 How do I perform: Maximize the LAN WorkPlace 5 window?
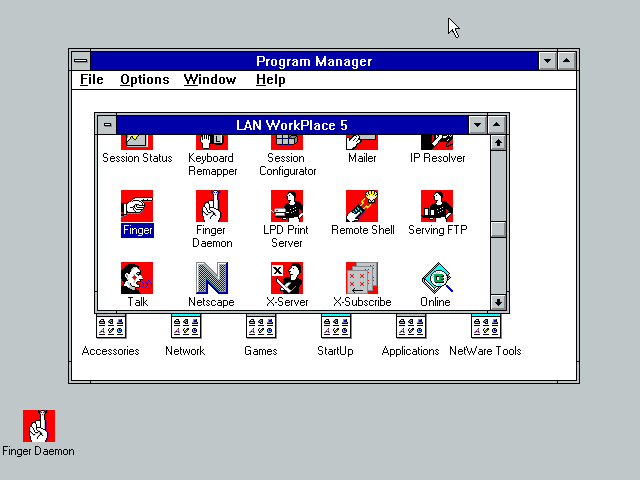point(496,125)
